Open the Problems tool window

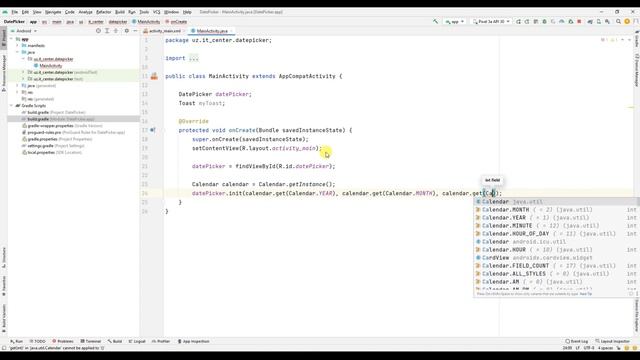(62, 341)
